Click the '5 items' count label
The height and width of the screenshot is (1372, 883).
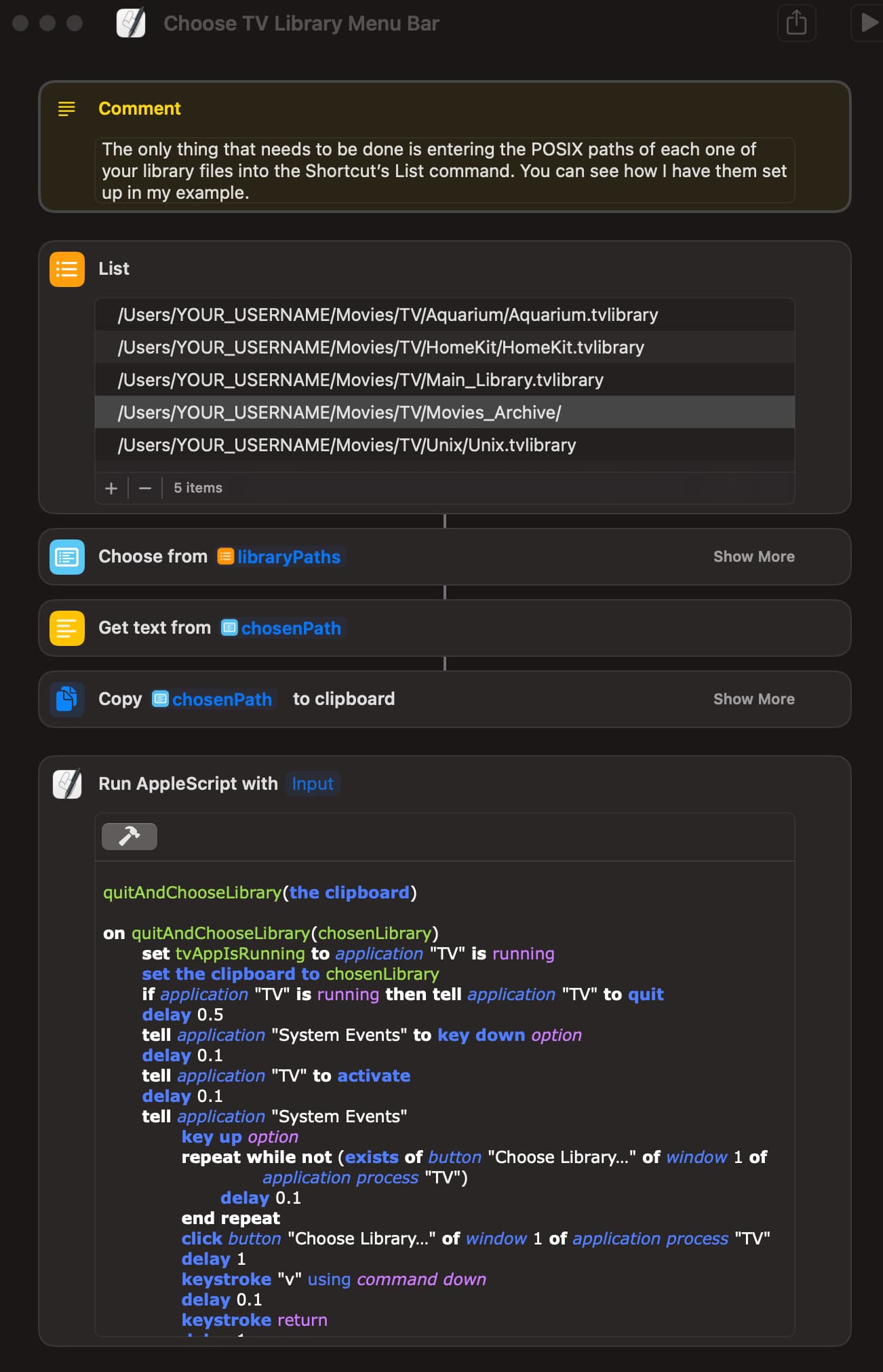pyautogui.click(x=198, y=488)
